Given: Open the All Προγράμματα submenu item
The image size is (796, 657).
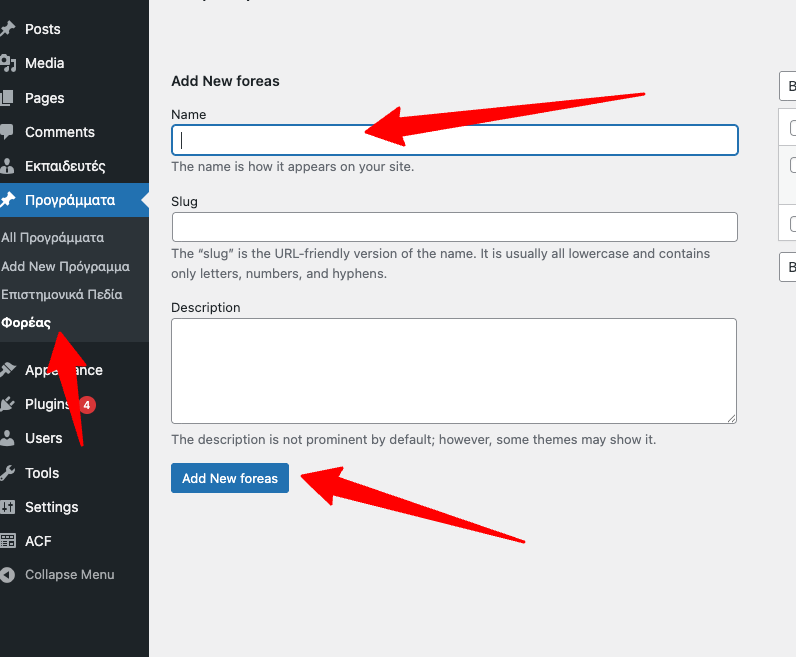Looking at the screenshot, I should [53, 238].
